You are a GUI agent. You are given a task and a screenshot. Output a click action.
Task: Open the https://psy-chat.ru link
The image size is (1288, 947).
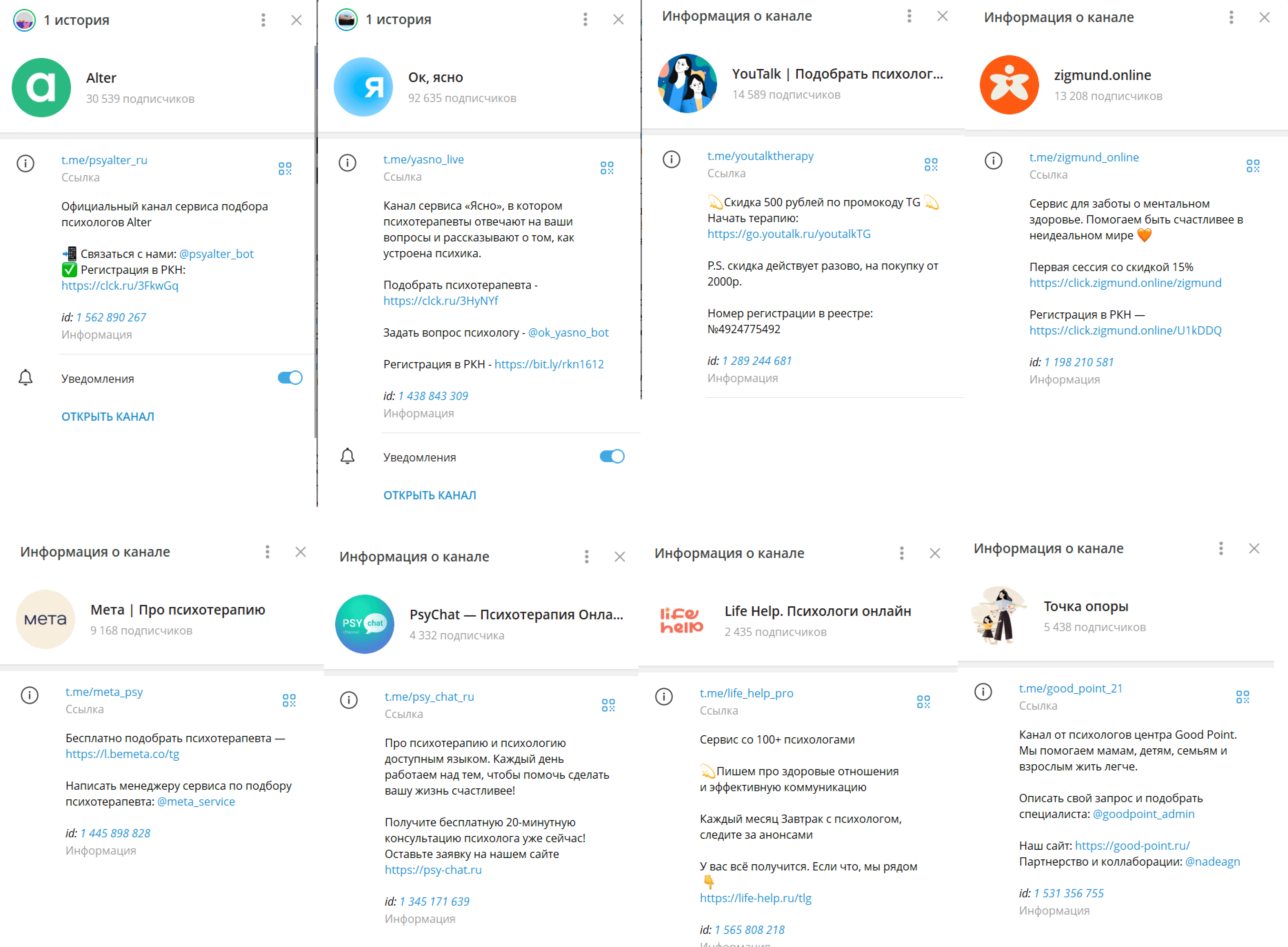tap(433, 870)
